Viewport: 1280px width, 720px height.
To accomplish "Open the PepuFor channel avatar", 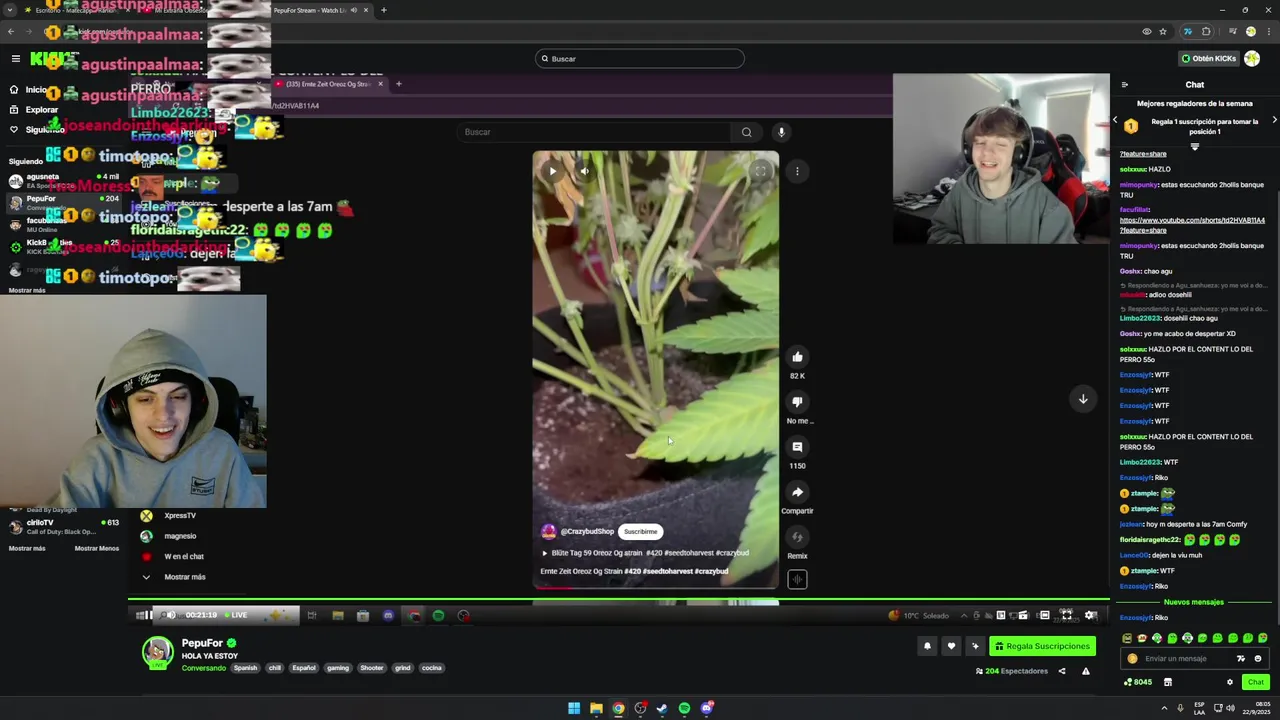I will [157, 652].
